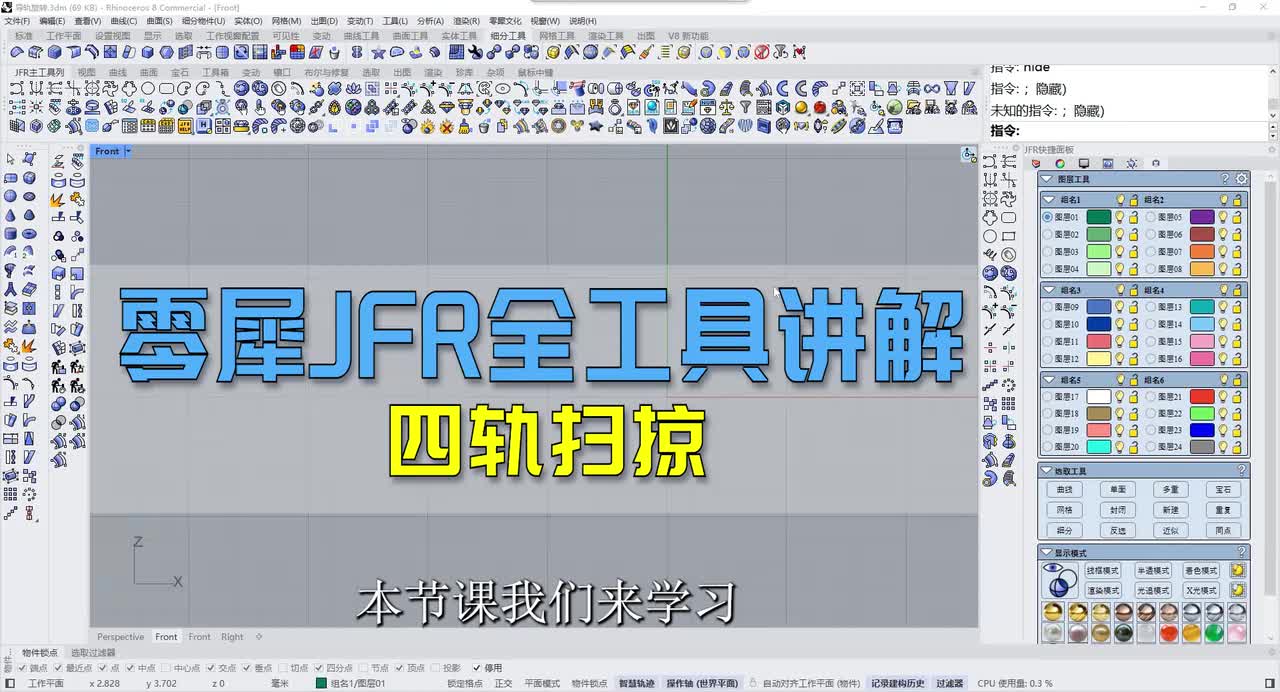
Task: Toggle the lock for 组名2
Action: coord(1236,200)
